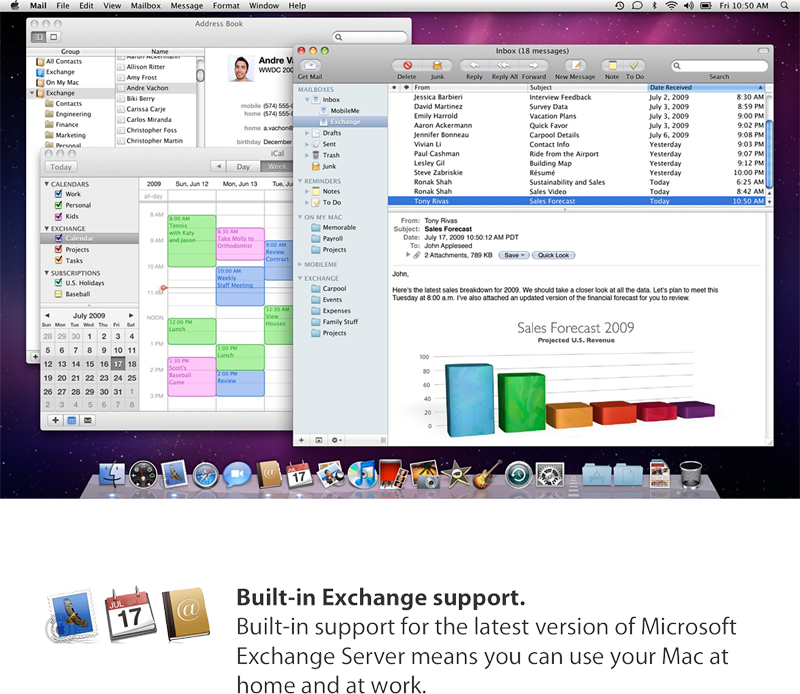Toggle the Exchange Projects calendar checkbox
Screen dimensions: 800x694
(x=58, y=250)
